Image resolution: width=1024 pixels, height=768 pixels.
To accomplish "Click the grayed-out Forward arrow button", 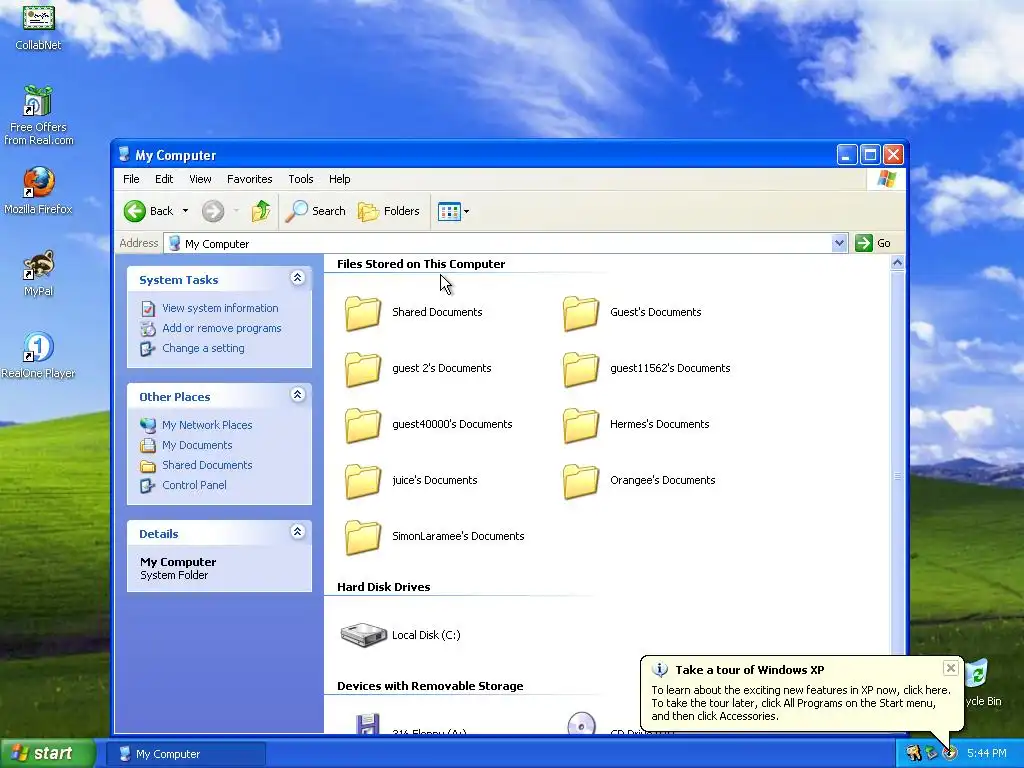I will coord(213,211).
